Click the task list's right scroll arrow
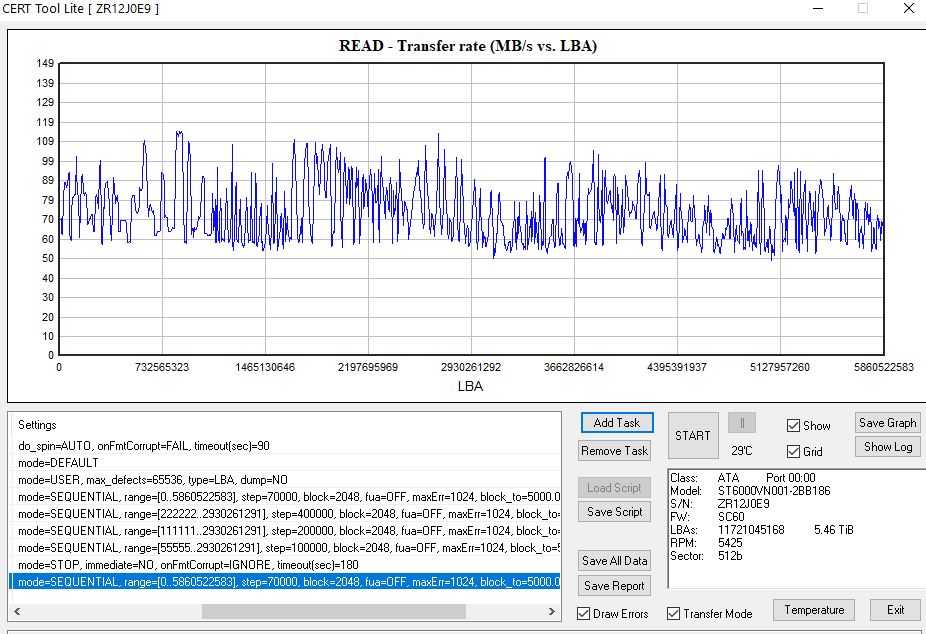The image size is (926, 634). click(x=553, y=611)
